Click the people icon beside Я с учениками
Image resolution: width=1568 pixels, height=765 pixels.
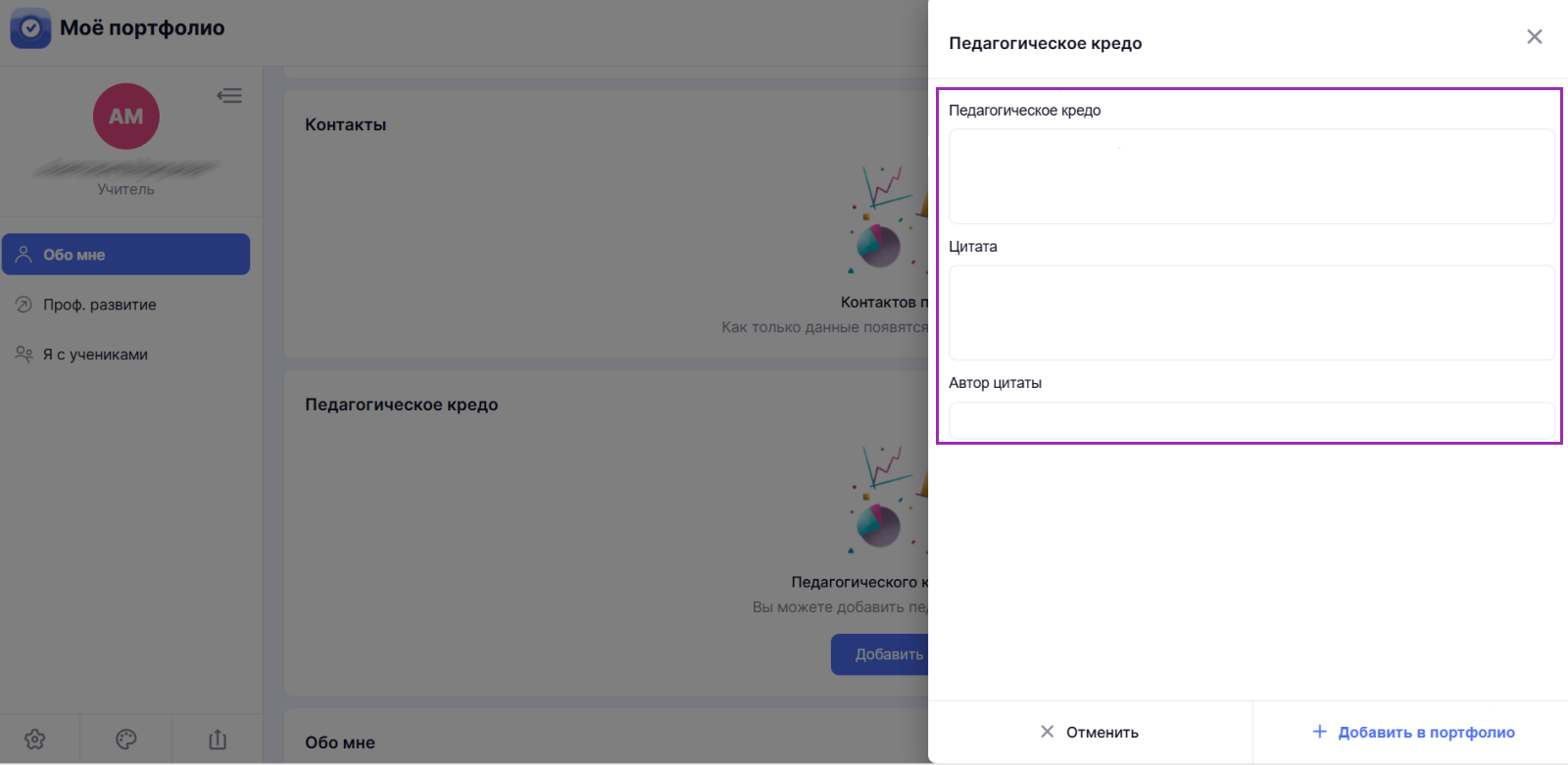tap(24, 354)
